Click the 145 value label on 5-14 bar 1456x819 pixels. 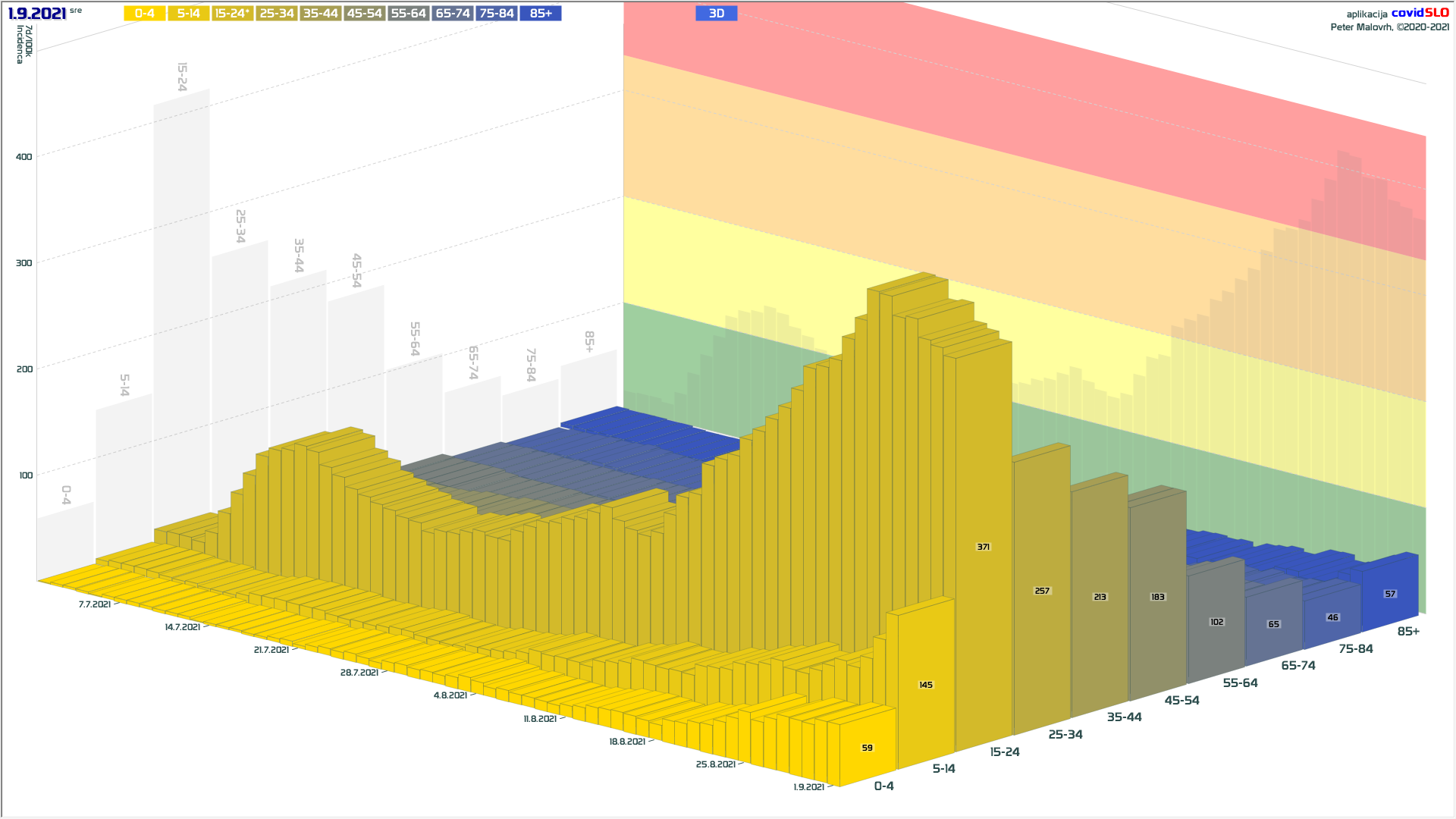pos(926,685)
